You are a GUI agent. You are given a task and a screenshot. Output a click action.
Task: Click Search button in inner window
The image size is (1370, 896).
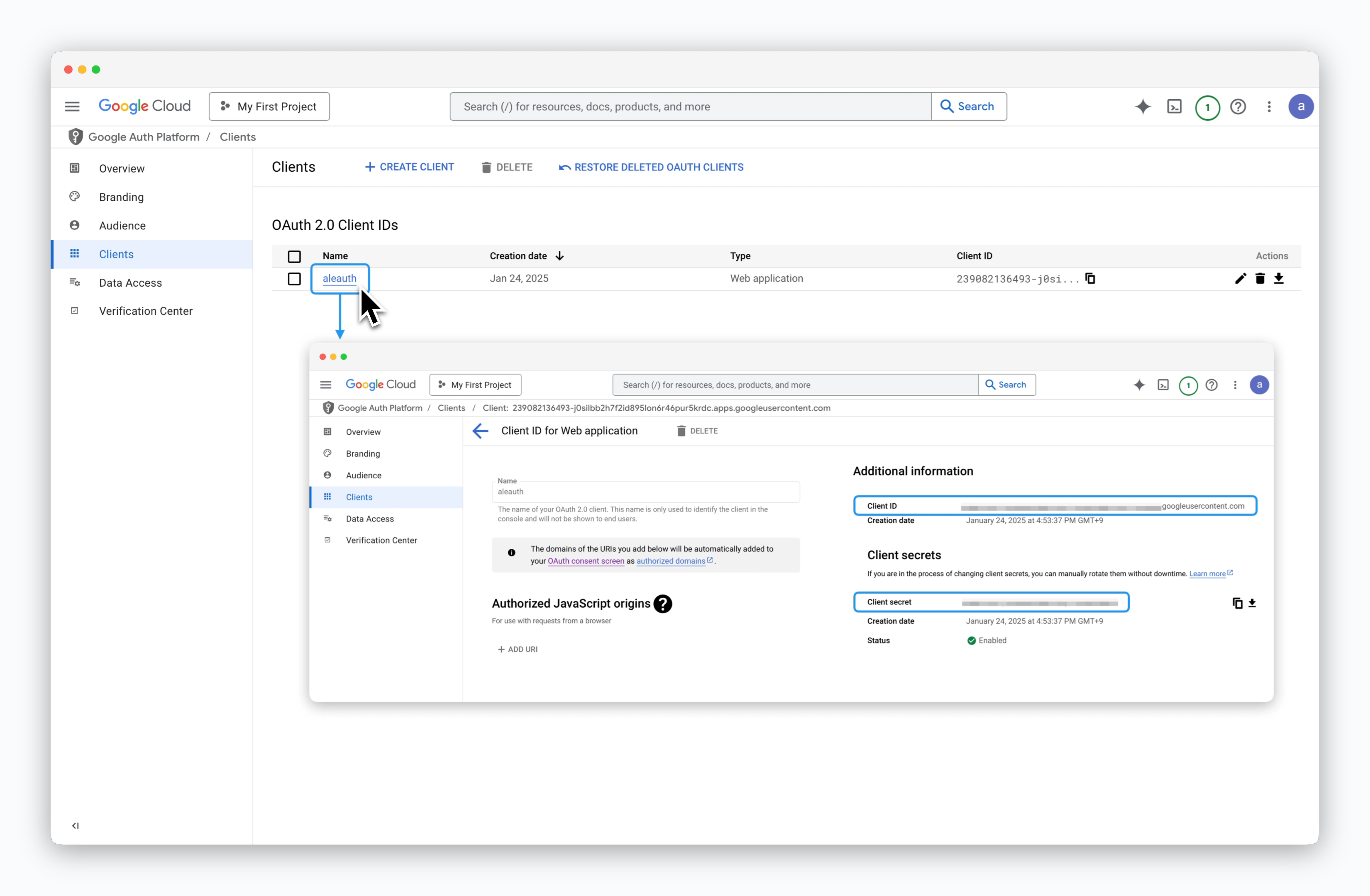1007,385
